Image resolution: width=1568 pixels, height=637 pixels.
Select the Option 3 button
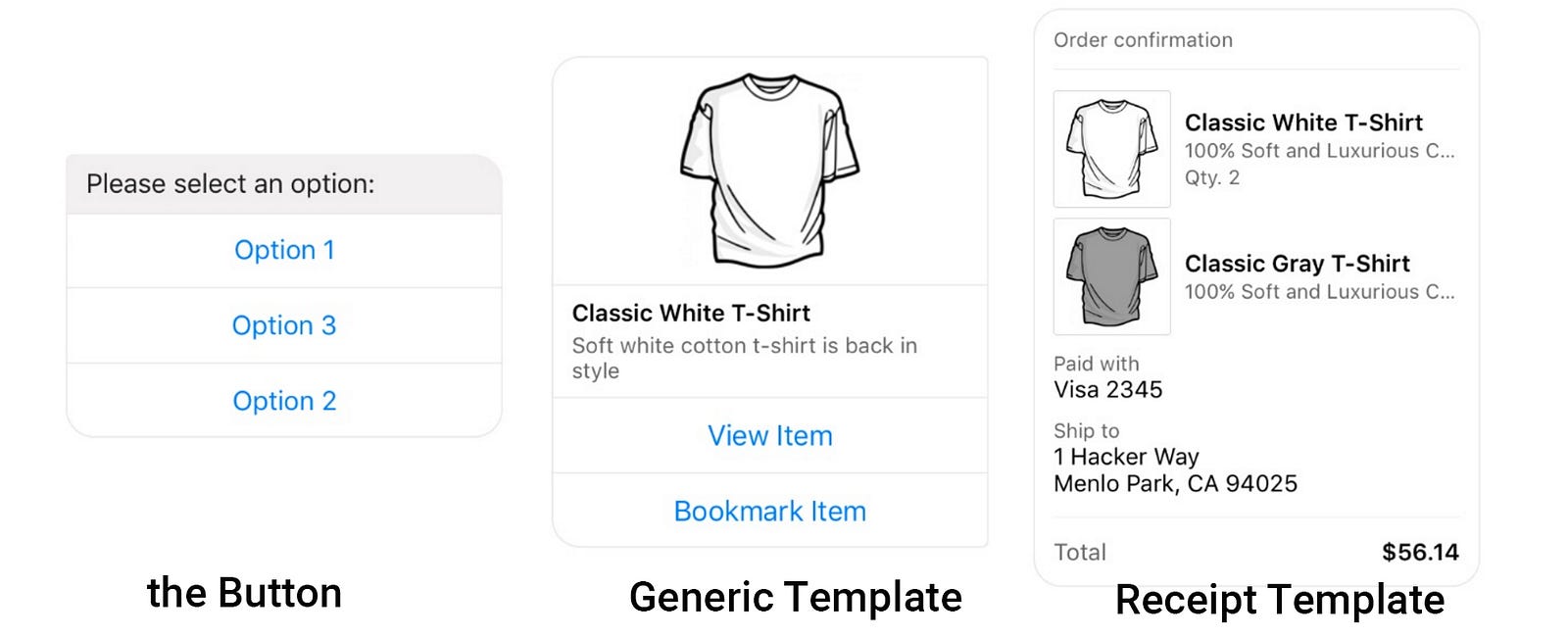(x=284, y=325)
